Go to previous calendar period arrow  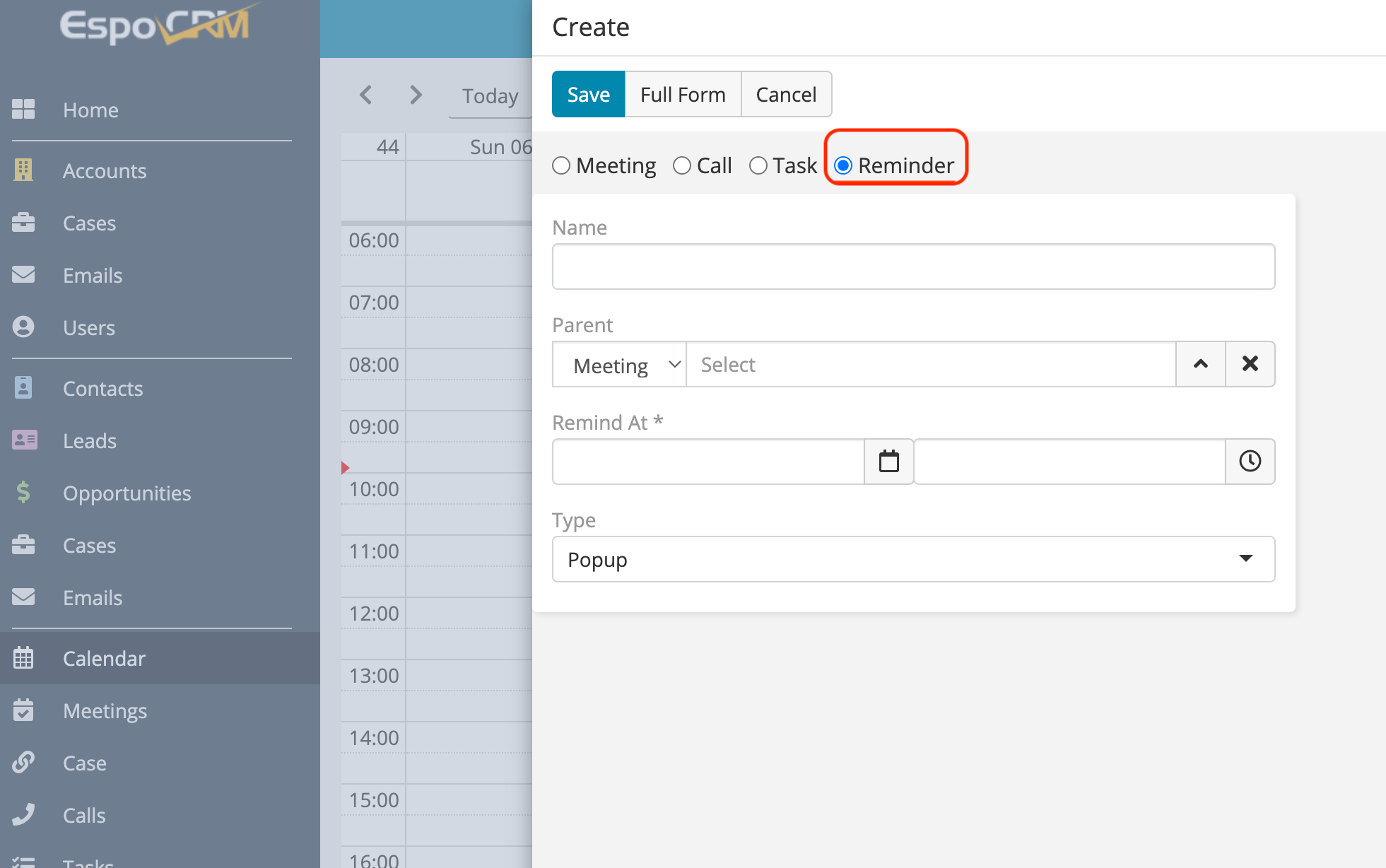coord(365,95)
